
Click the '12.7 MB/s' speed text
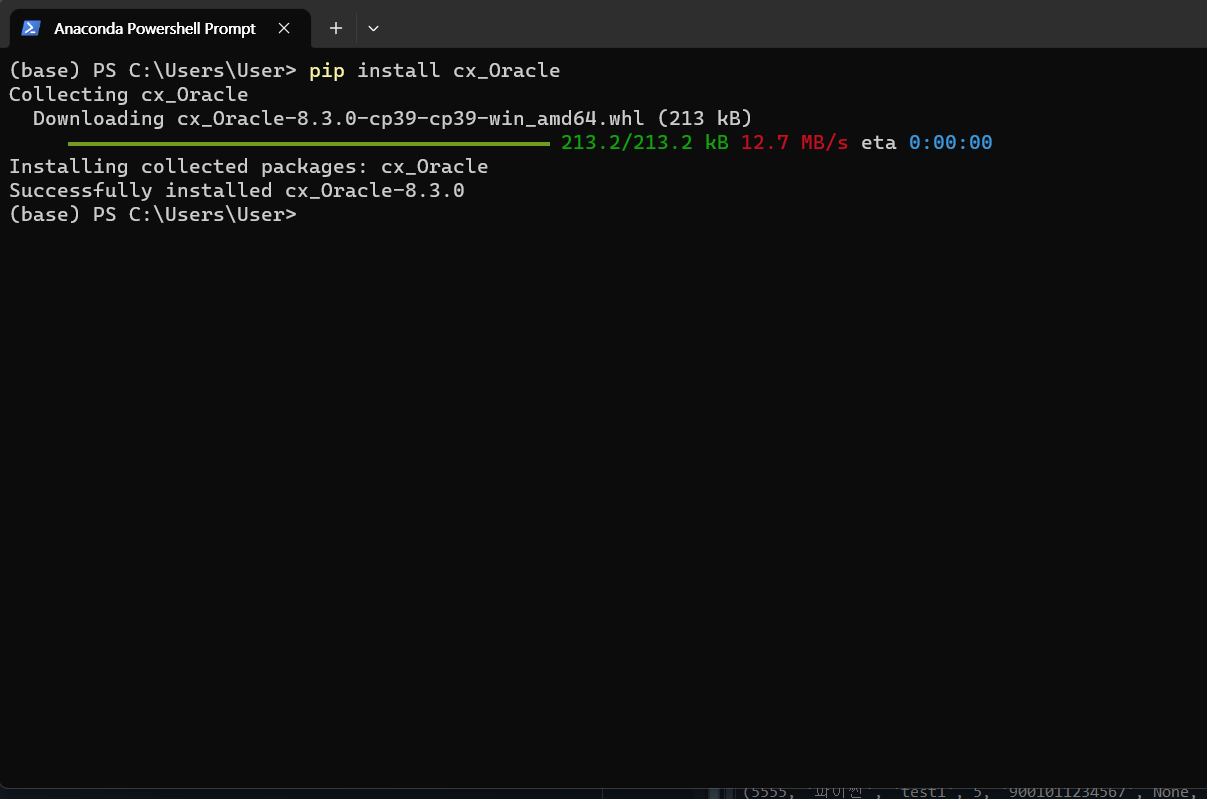[x=794, y=142]
